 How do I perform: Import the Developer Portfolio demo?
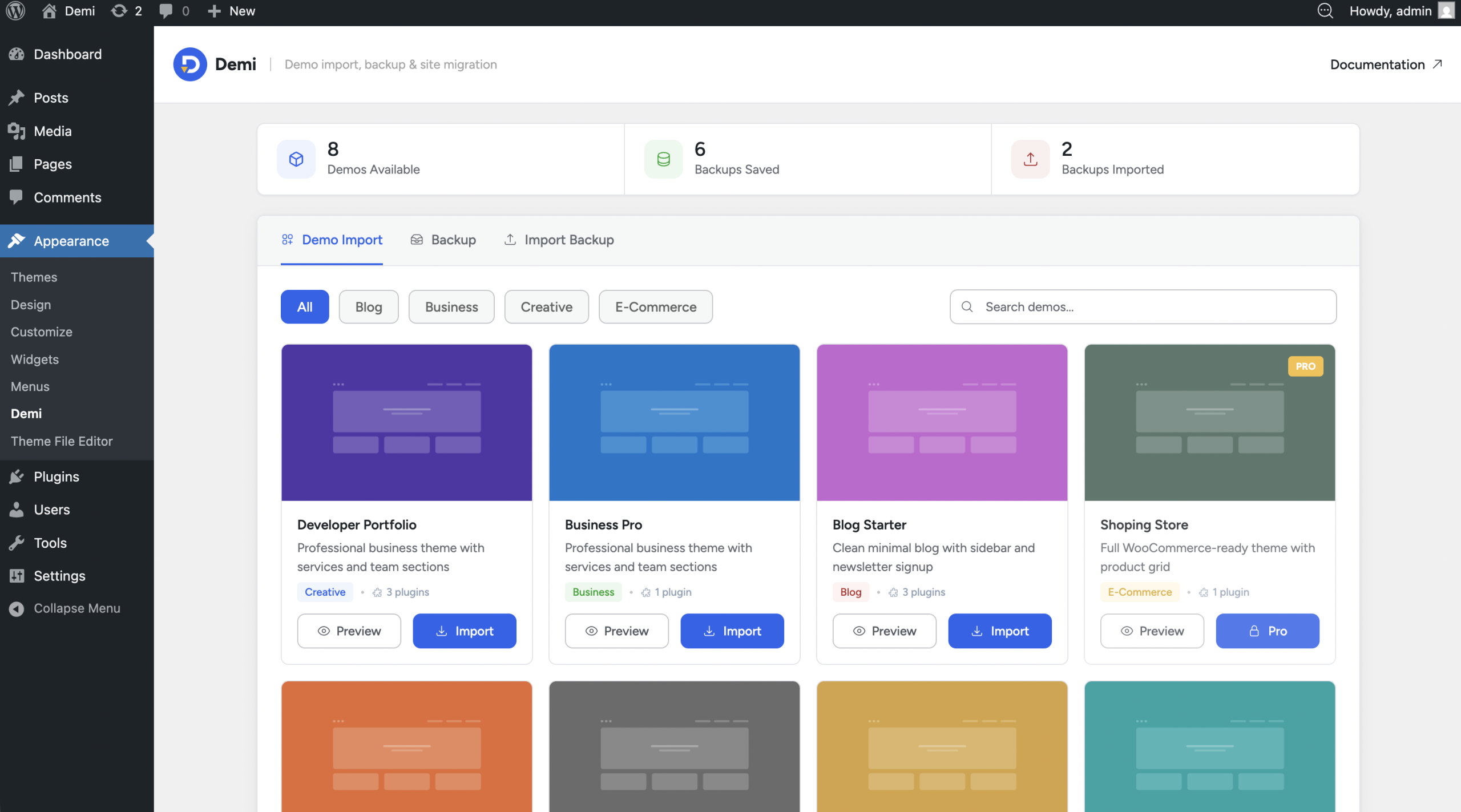[464, 631]
